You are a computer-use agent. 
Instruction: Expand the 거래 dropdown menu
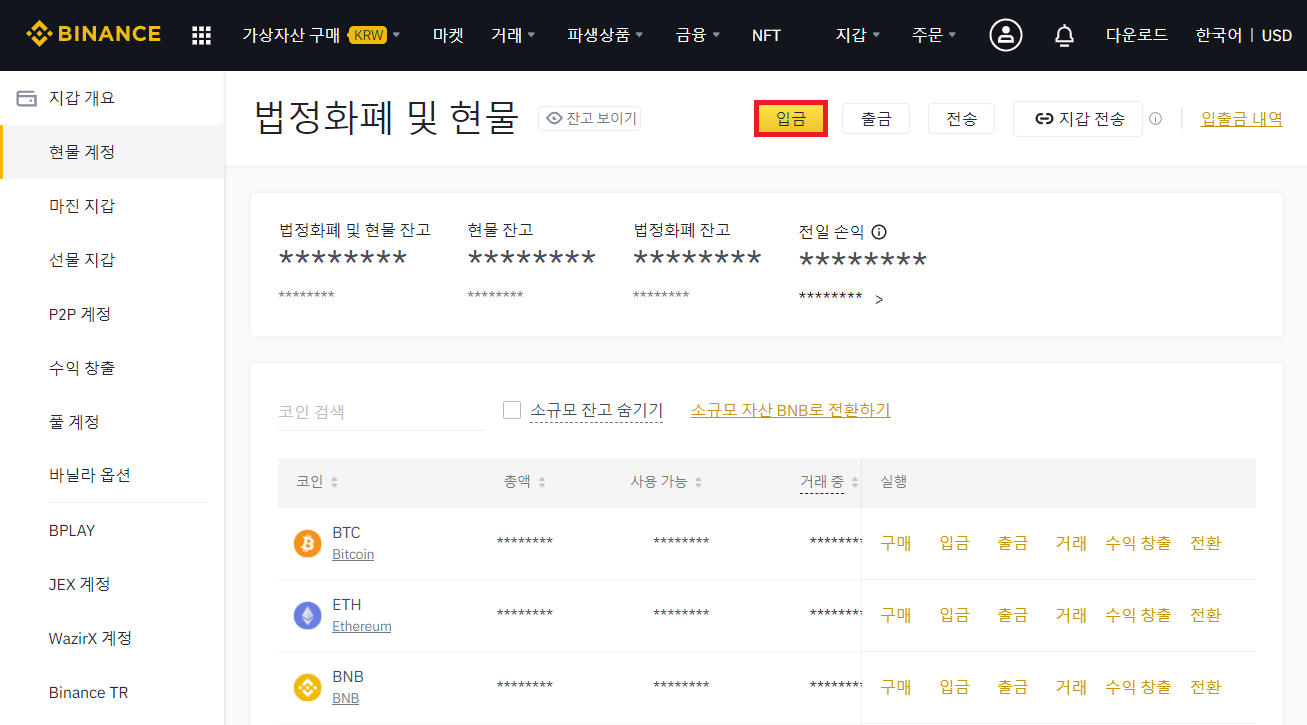[513, 35]
